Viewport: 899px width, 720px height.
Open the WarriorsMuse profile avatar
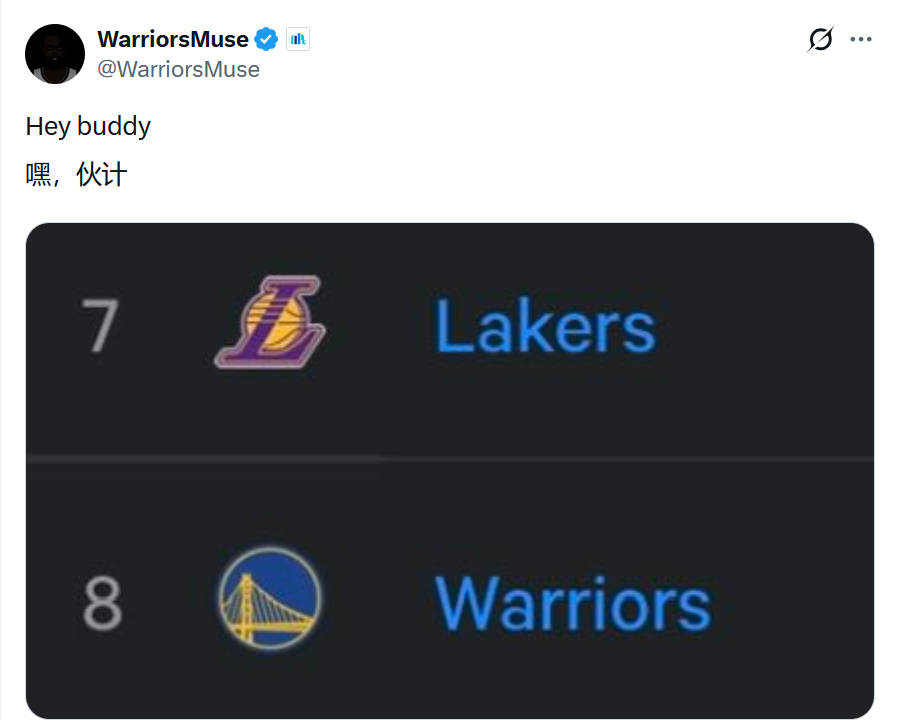click(55, 54)
